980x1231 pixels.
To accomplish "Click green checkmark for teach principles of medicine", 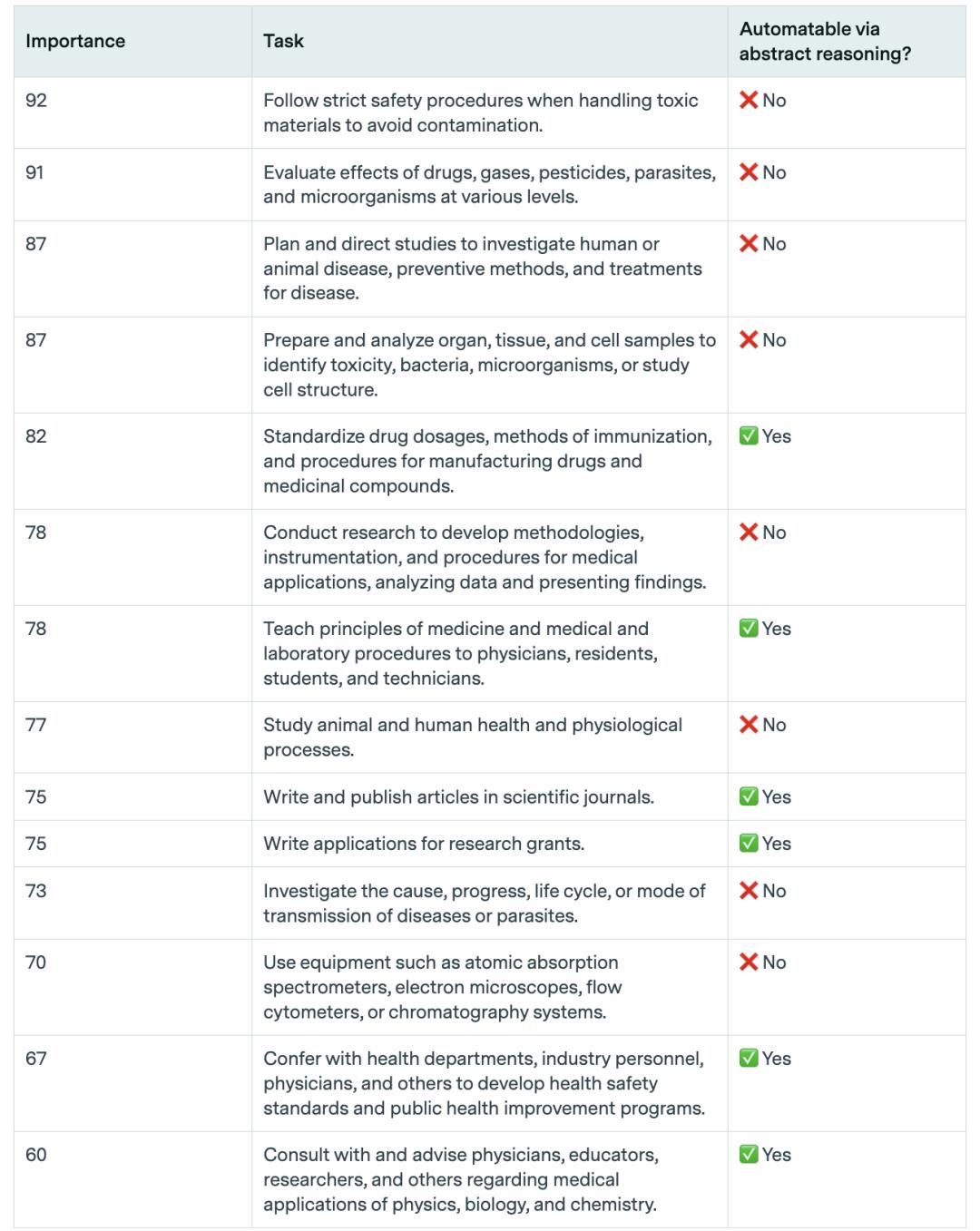I will (x=749, y=629).
